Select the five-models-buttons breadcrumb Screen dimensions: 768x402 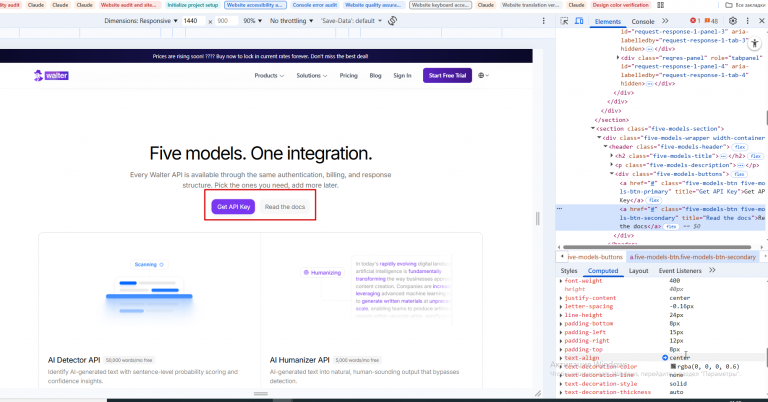click(x=595, y=257)
